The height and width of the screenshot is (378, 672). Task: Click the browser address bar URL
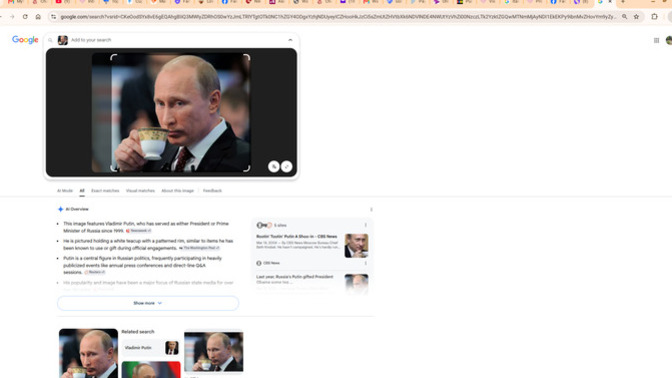click(x=338, y=17)
